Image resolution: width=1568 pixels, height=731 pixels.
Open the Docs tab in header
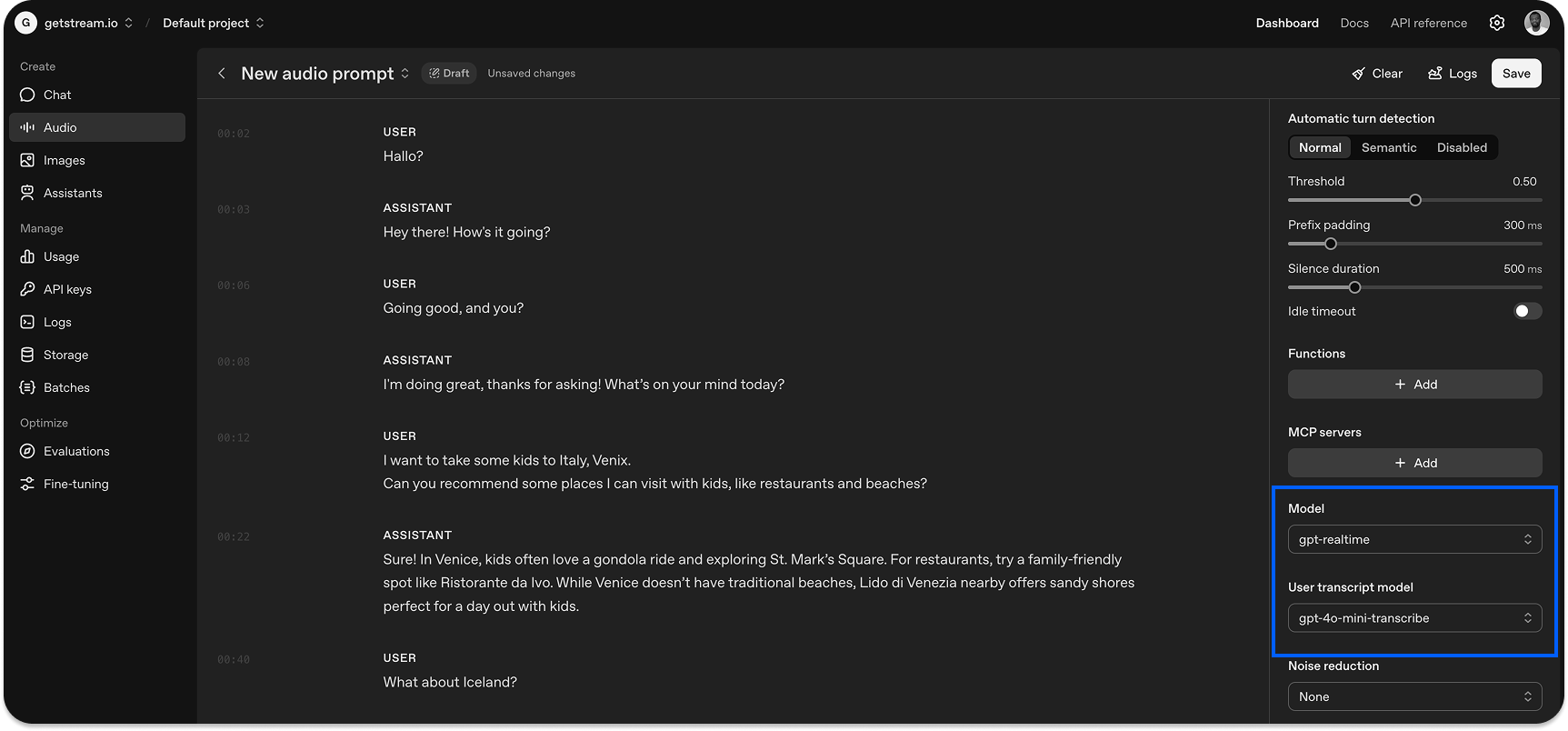1354,23
